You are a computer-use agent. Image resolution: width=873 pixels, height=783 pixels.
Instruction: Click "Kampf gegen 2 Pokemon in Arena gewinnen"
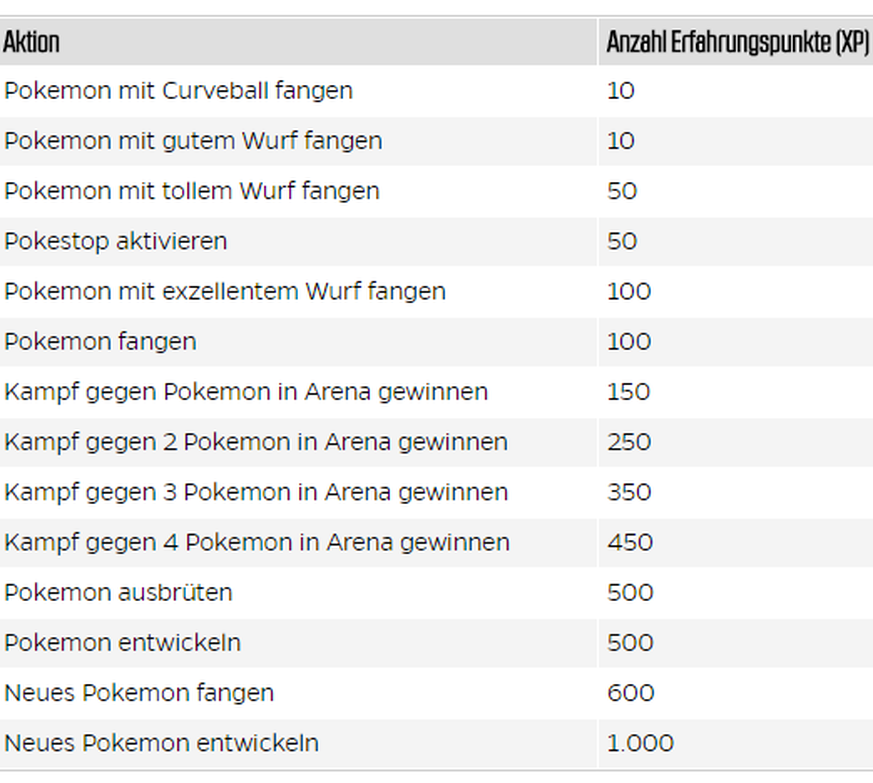tap(256, 441)
